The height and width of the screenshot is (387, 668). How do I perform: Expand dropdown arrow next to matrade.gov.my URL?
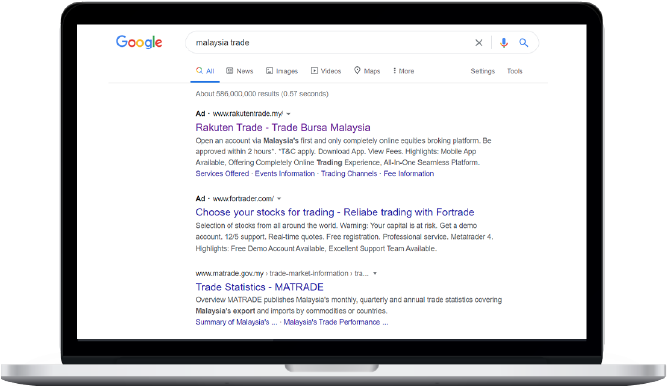[x=375, y=273]
